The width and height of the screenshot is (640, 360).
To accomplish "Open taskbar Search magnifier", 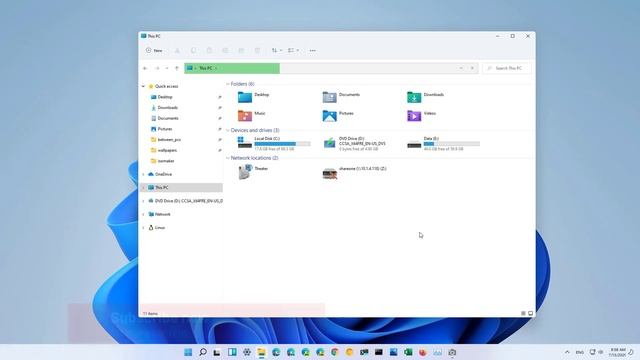I will click(203, 352).
